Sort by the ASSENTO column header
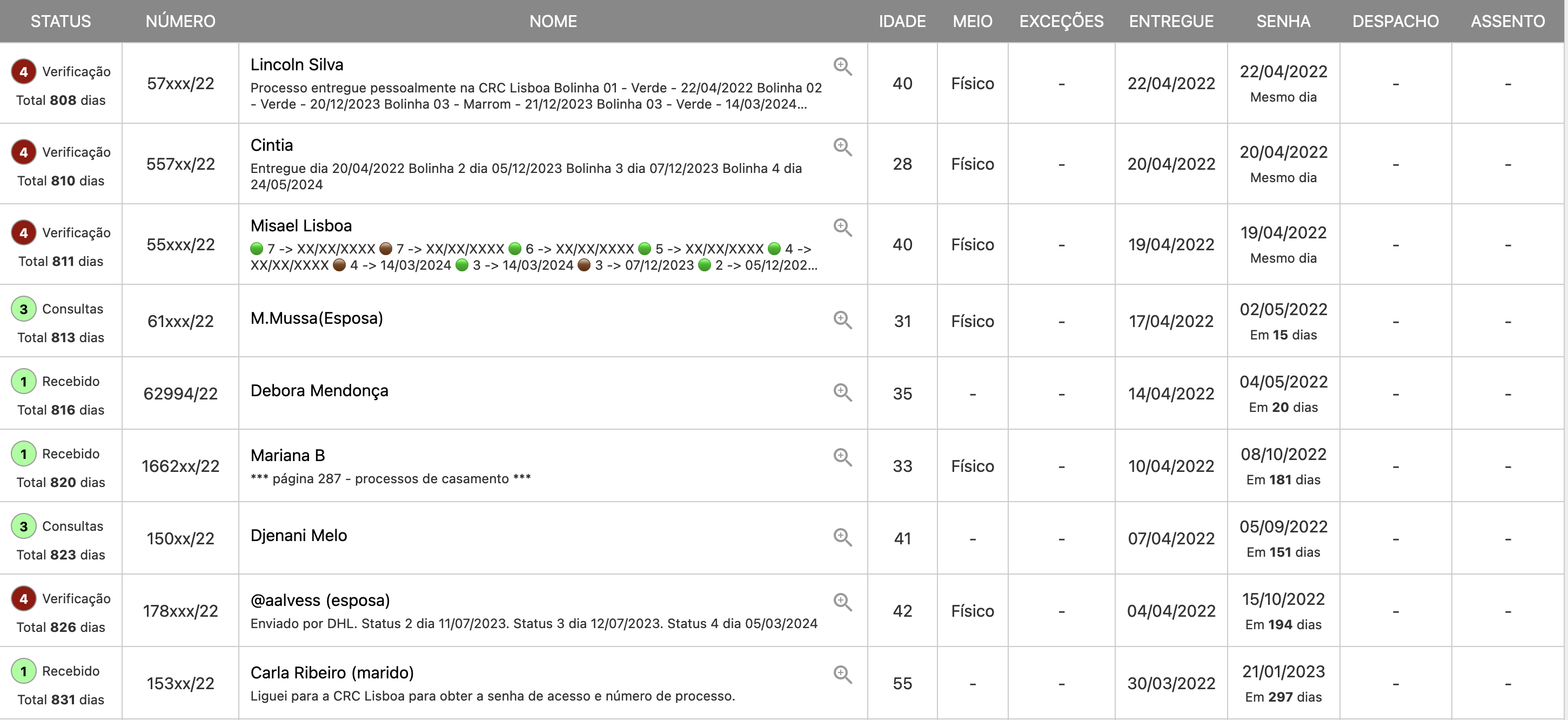 [x=1507, y=21]
